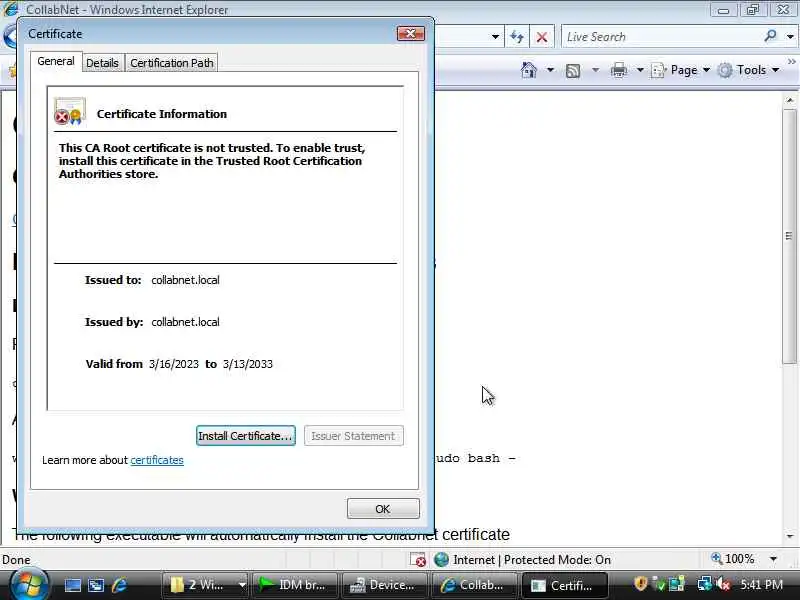Click the RSS feeds icon
The height and width of the screenshot is (600, 800).
point(573,70)
